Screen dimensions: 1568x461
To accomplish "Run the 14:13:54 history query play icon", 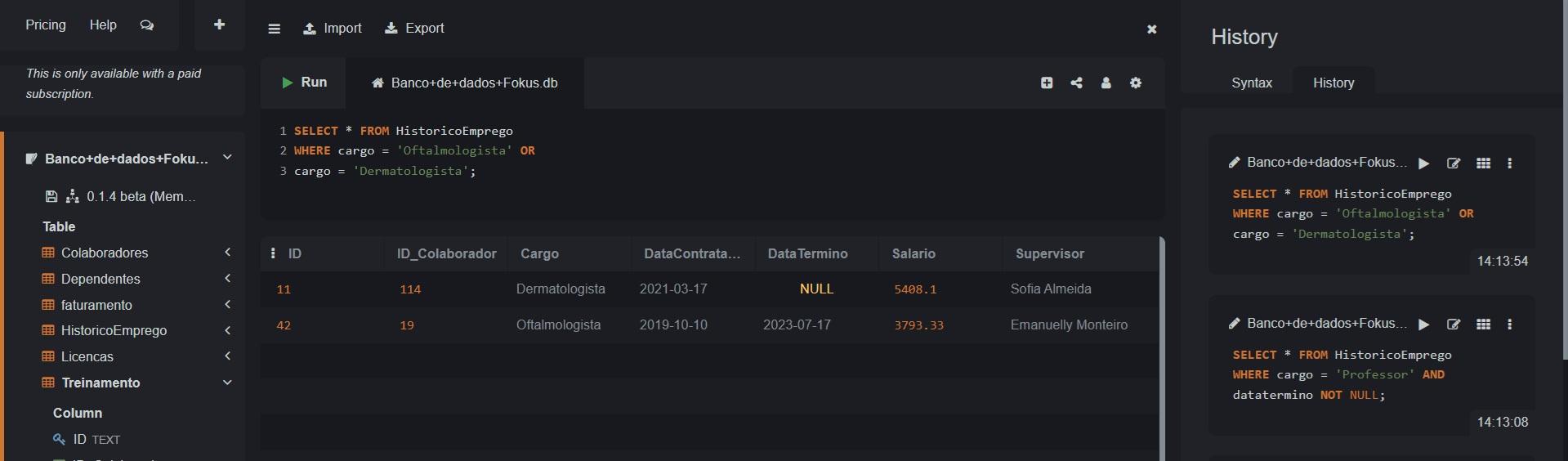I will tap(1424, 163).
